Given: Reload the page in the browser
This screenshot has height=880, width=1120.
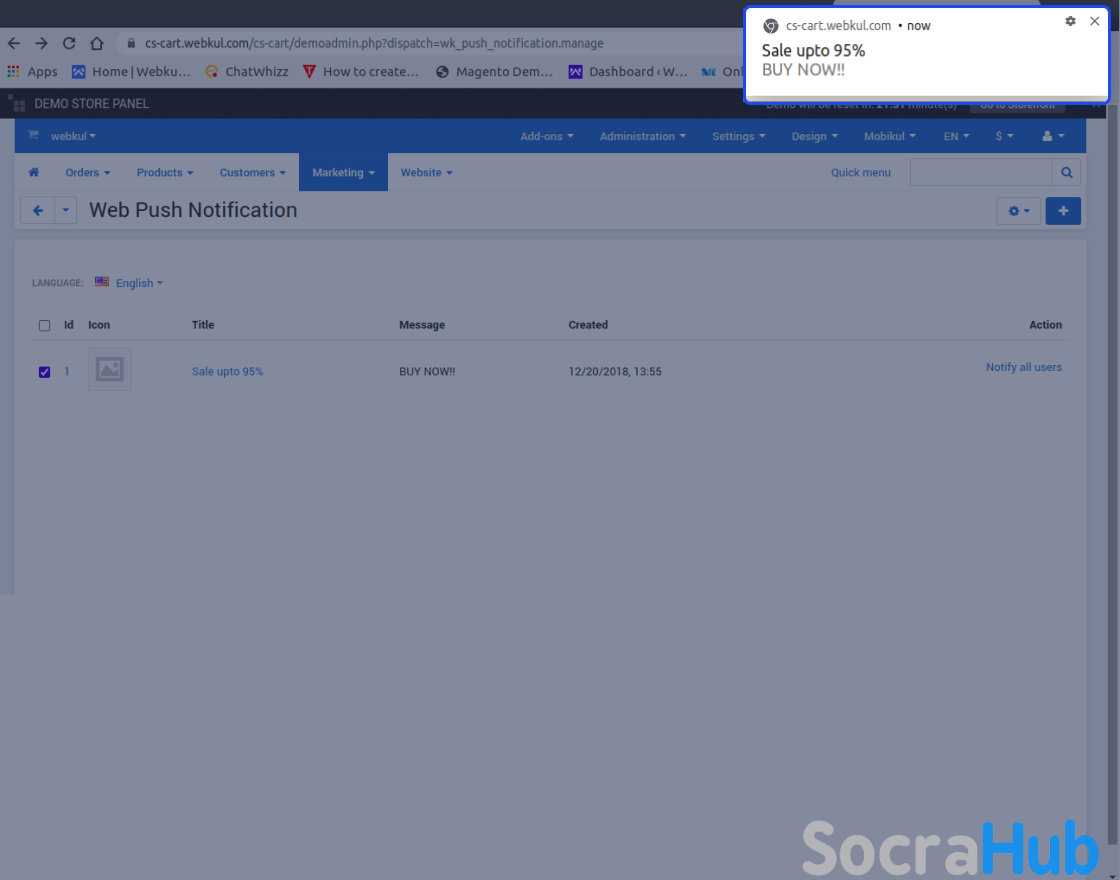Looking at the screenshot, I should tap(69, 43).
